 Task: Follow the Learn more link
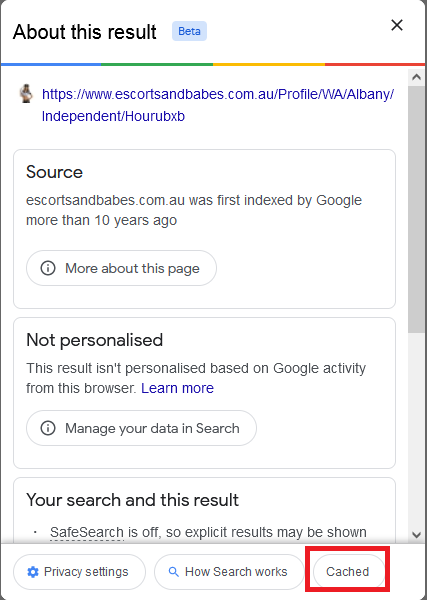(x=177, y=388)
